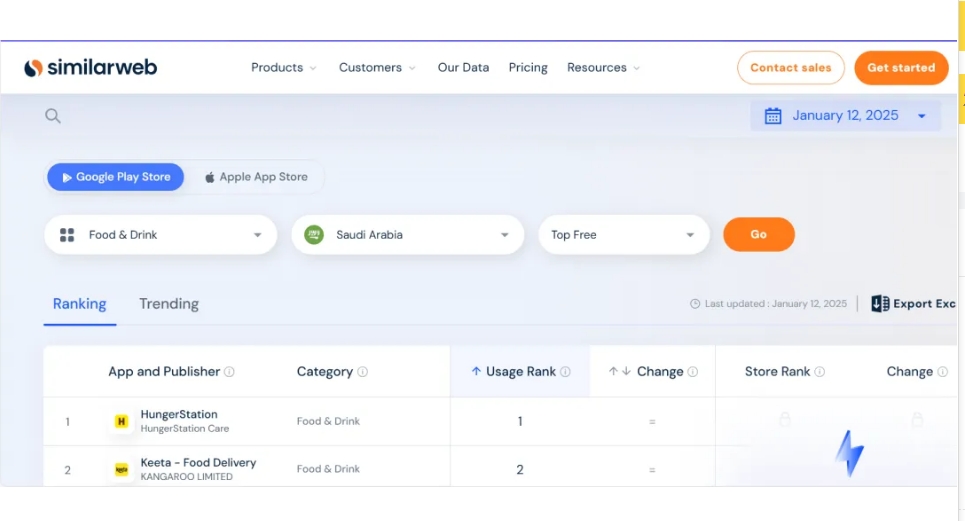Click the Export Excel download icon

click(x=880, y=303)
